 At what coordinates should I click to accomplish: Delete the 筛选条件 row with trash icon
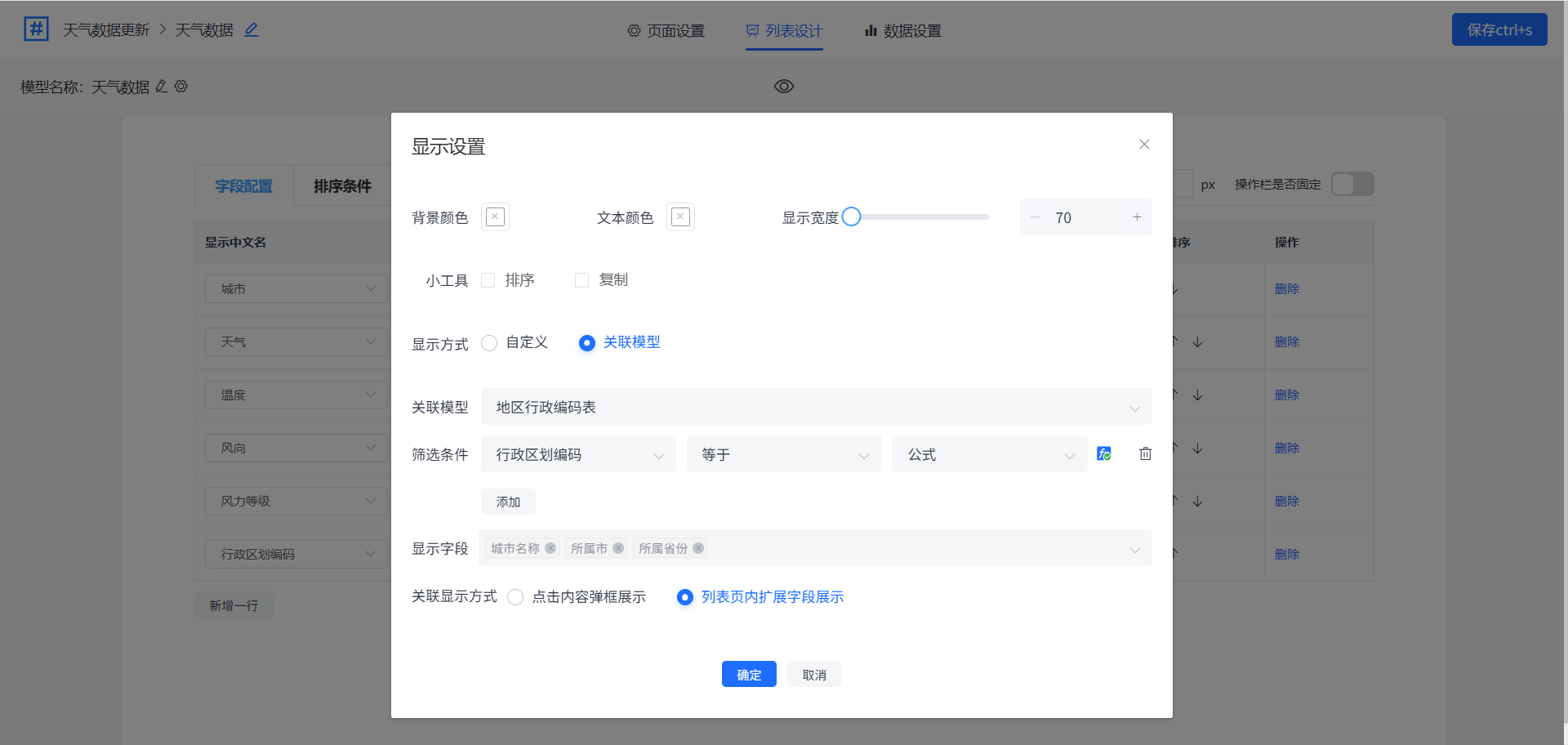[1146, 453]
